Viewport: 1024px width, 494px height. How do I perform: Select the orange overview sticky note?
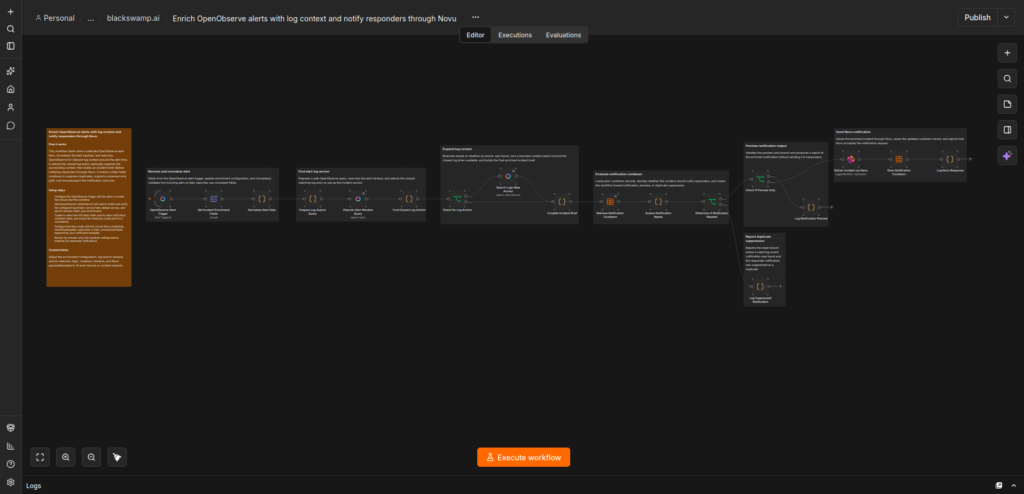pyautogui.click(x=89, y=207)
